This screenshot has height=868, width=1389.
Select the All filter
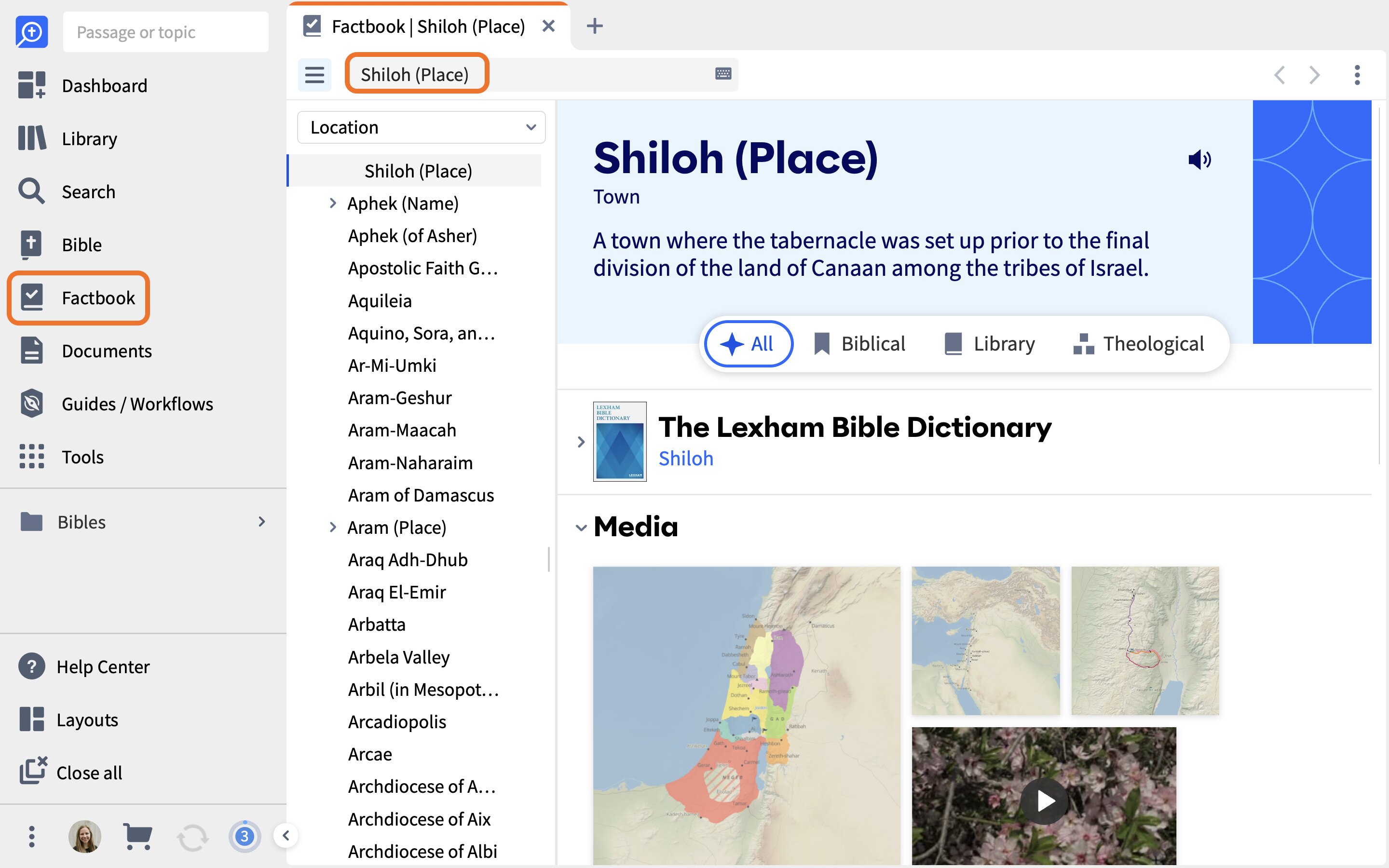pos(749,344)
